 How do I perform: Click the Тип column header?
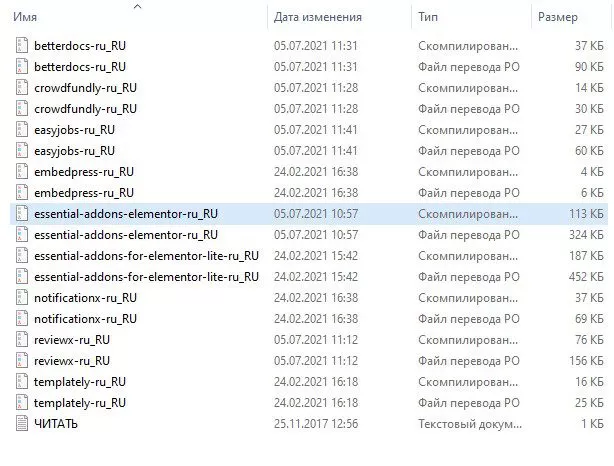pos(428,17)
